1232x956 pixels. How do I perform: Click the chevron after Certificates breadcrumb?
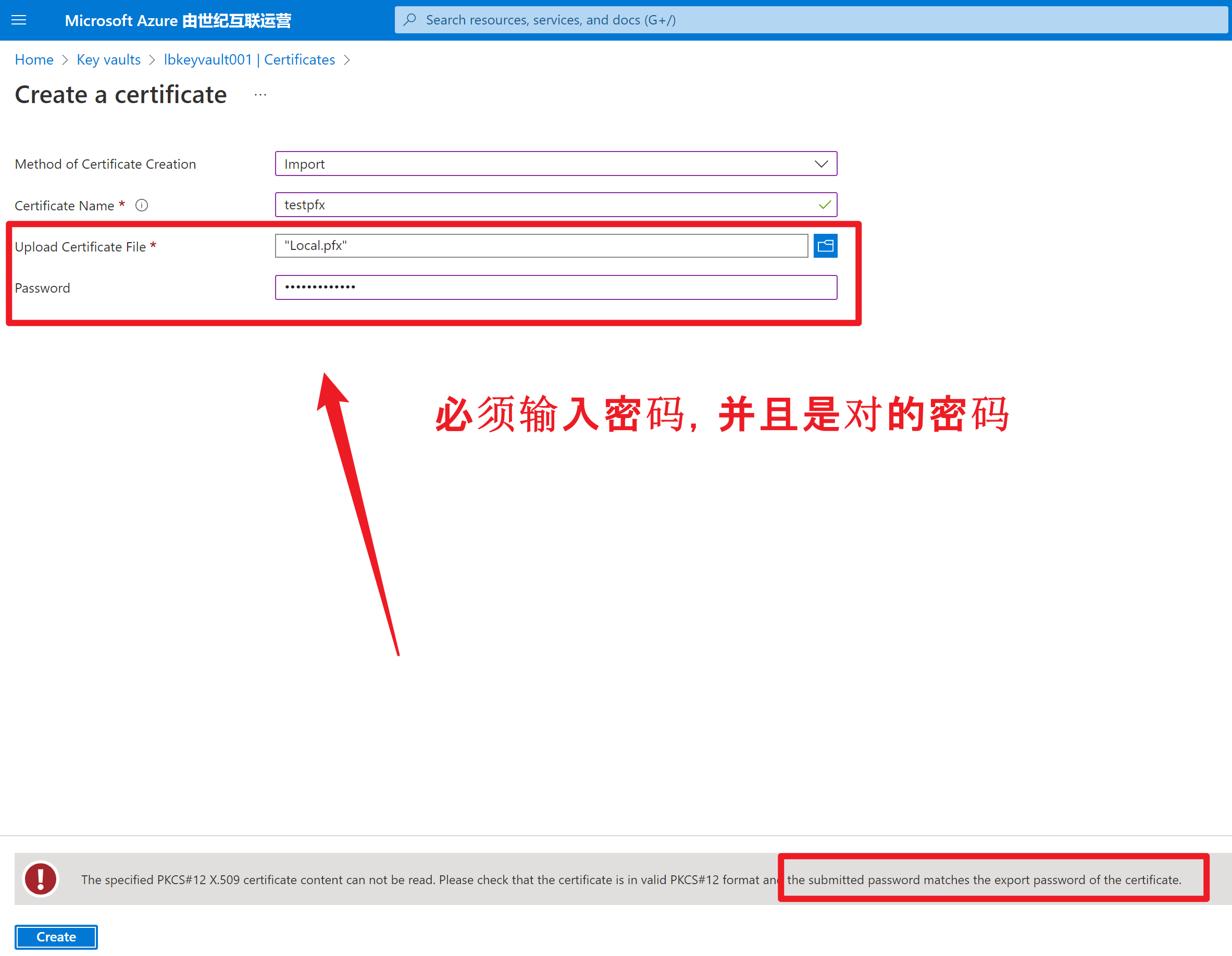(x=347, y=60)
